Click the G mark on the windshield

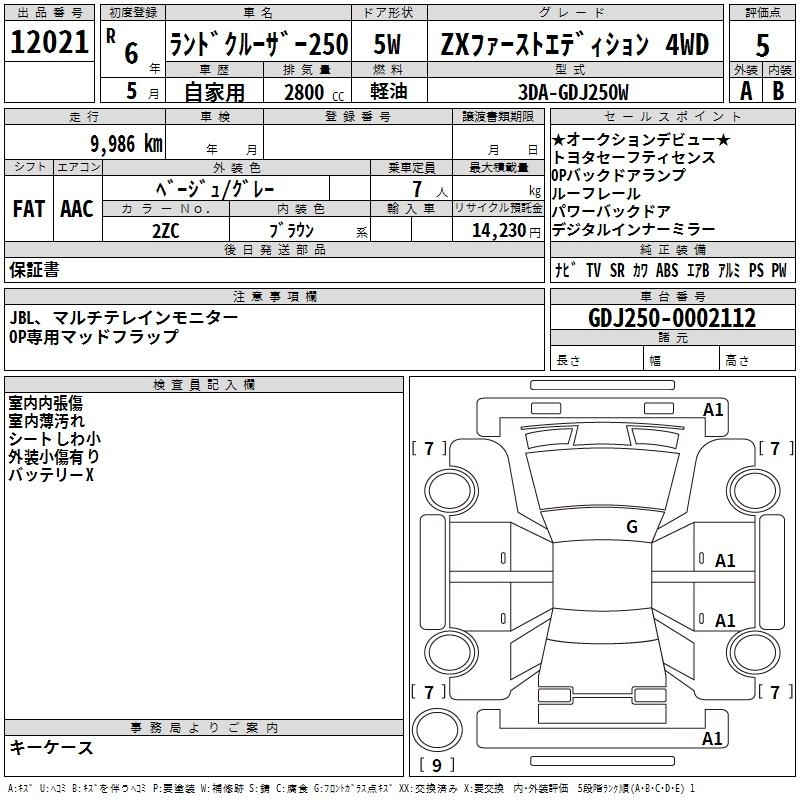(x=631, y=527)
